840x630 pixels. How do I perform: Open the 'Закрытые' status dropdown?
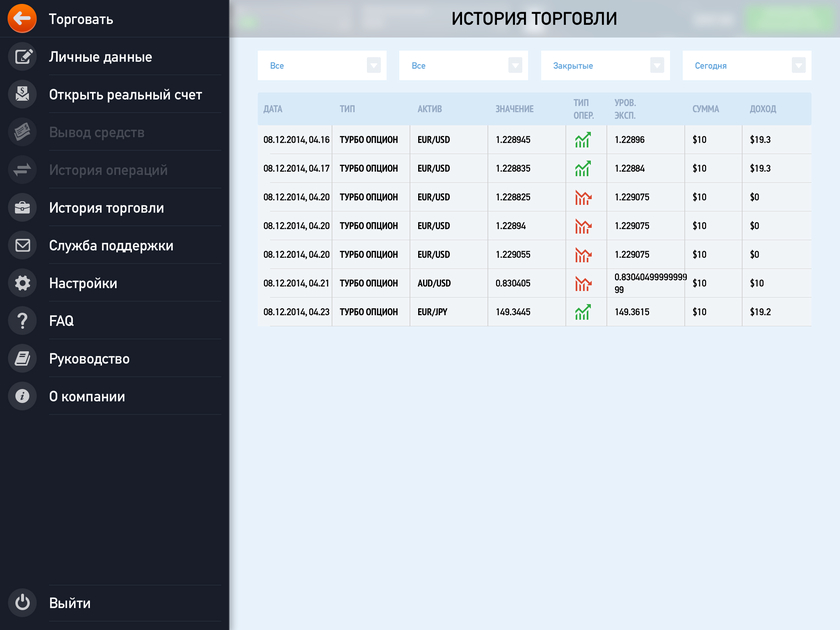[x=605, y=65]
